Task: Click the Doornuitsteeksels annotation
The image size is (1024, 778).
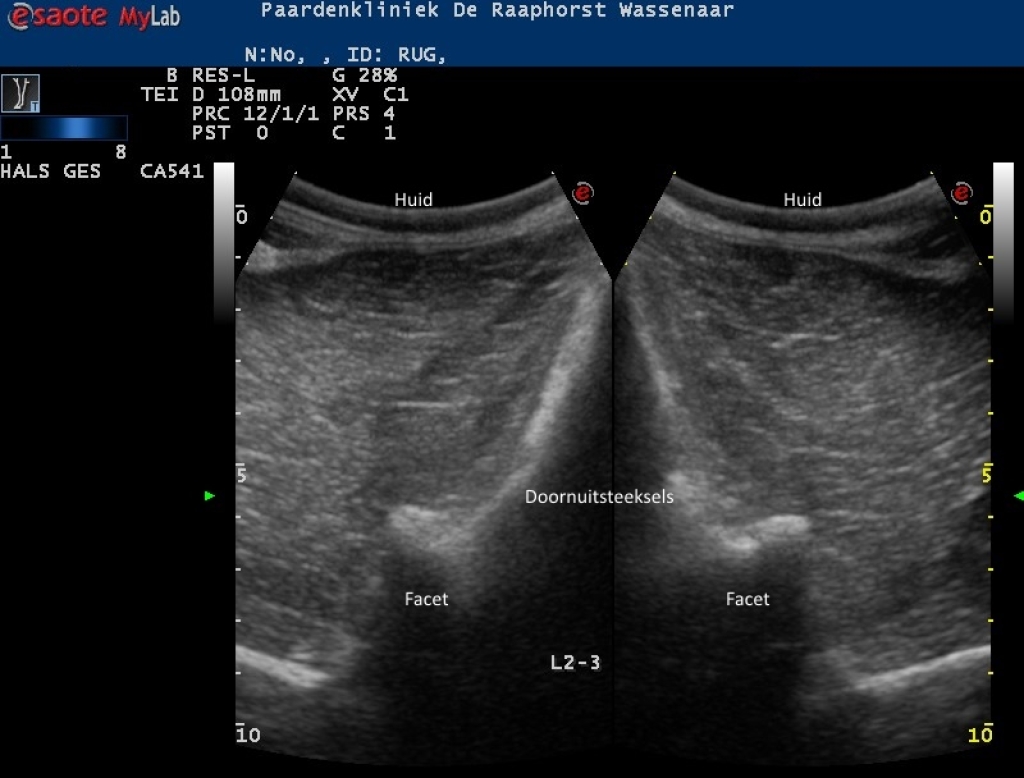Action: pyautogui.click(x=599, y=496)
